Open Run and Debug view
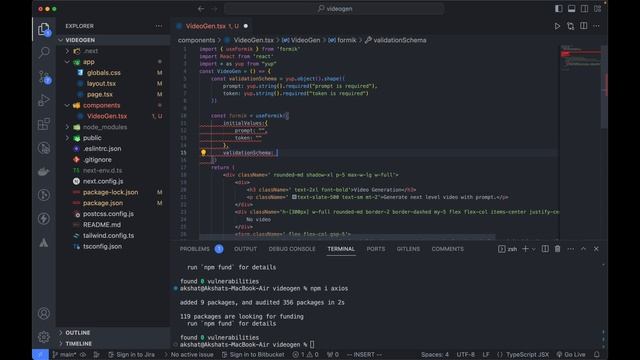Viewport: 640px width, 360px height. (x=44, y=100)
